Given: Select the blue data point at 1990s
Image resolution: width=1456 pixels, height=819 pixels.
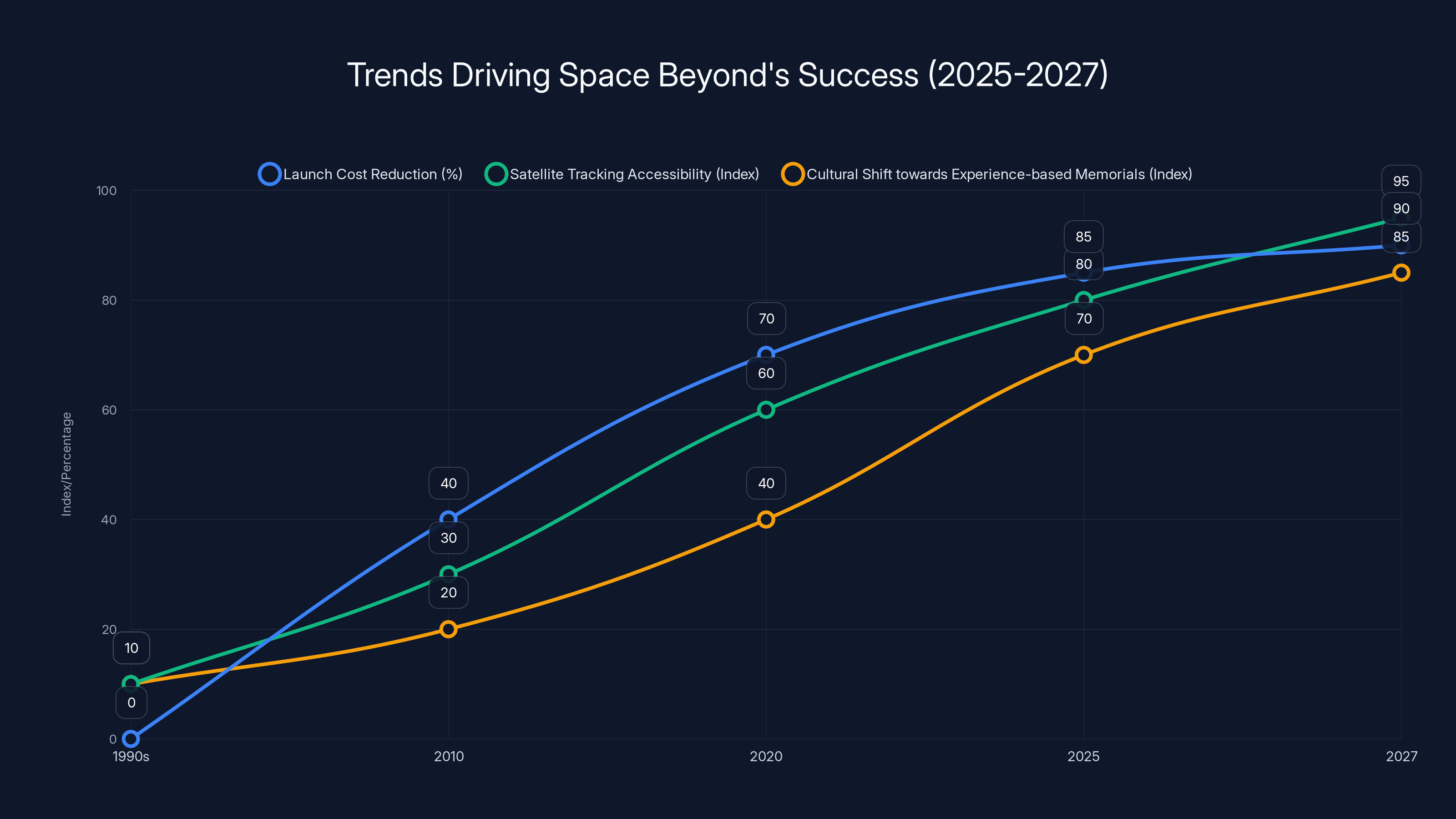Looking at the screenshot, I should [x=131, y=739].
